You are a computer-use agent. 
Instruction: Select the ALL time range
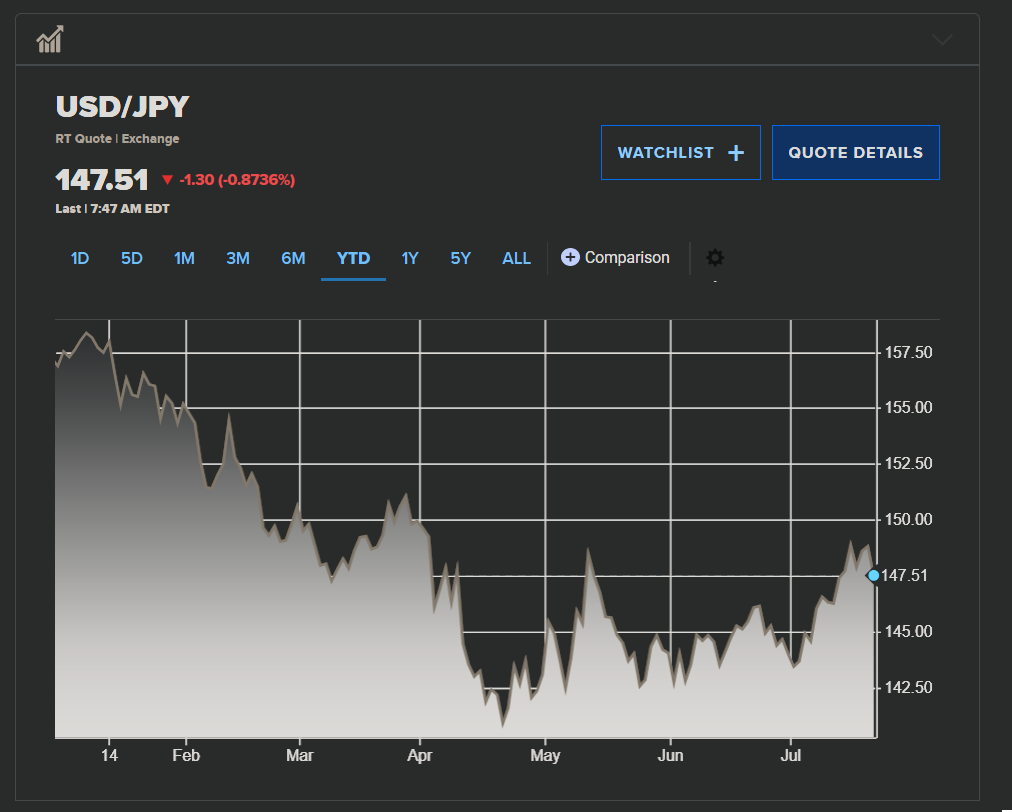(516, 258)
